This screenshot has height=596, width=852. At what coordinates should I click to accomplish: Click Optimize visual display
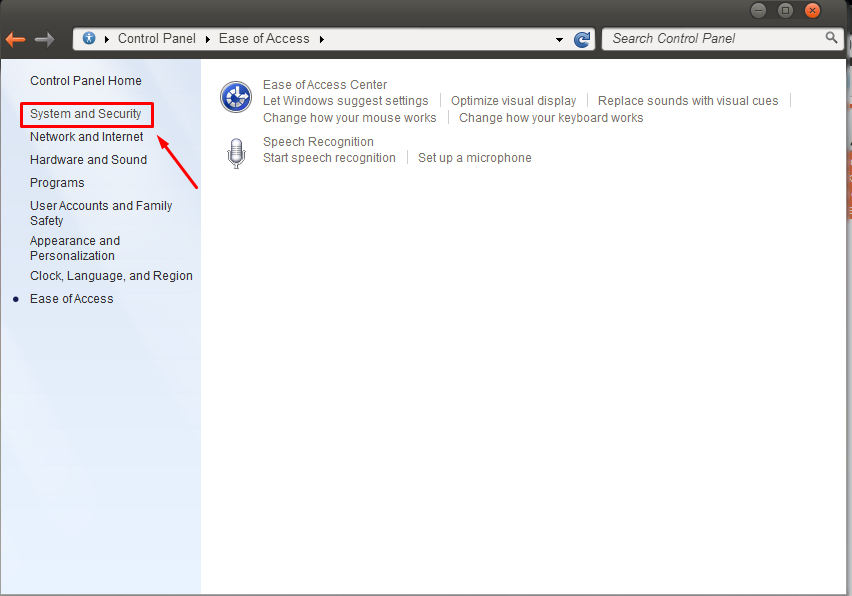[x=513, y=100]
